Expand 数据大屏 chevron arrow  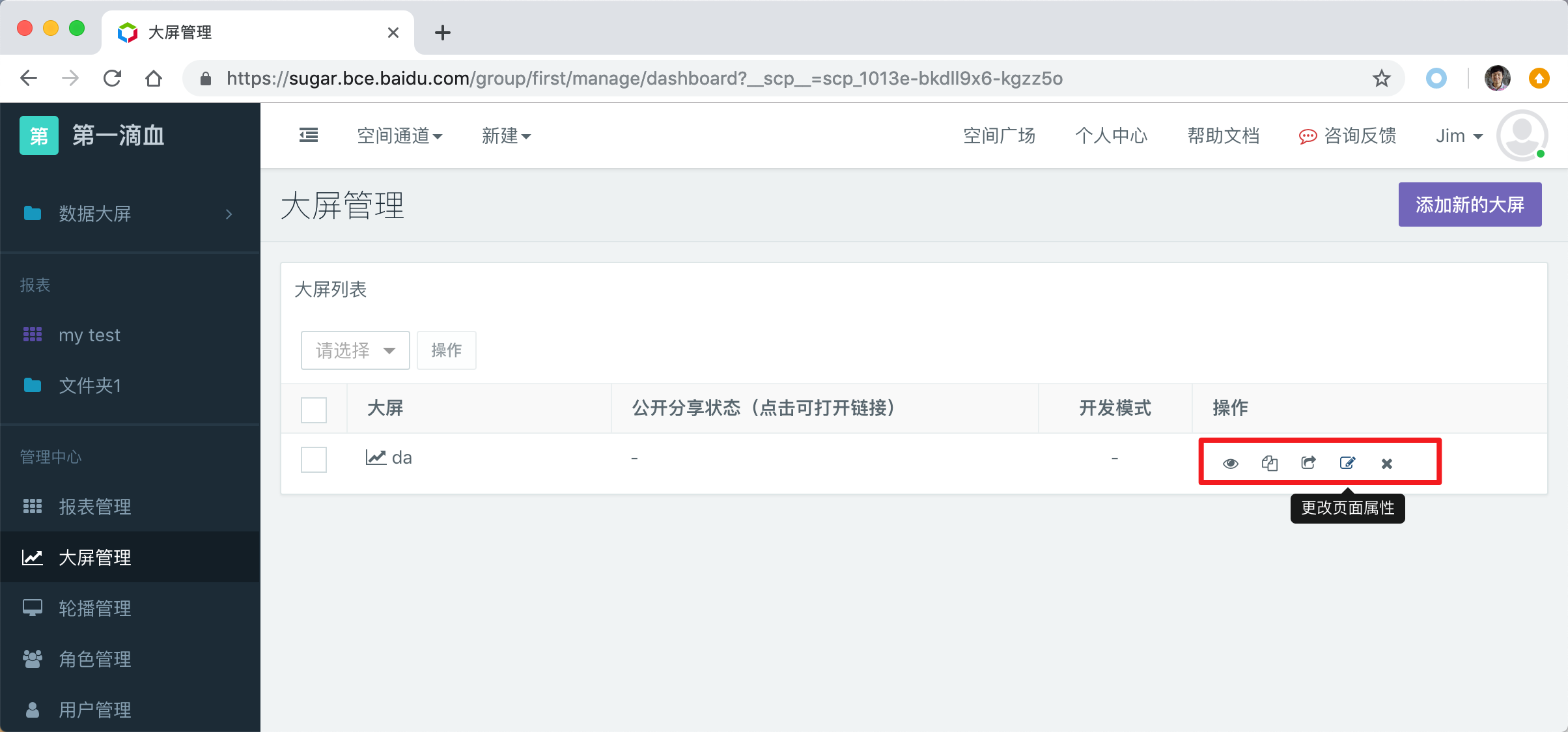[229, 214]
